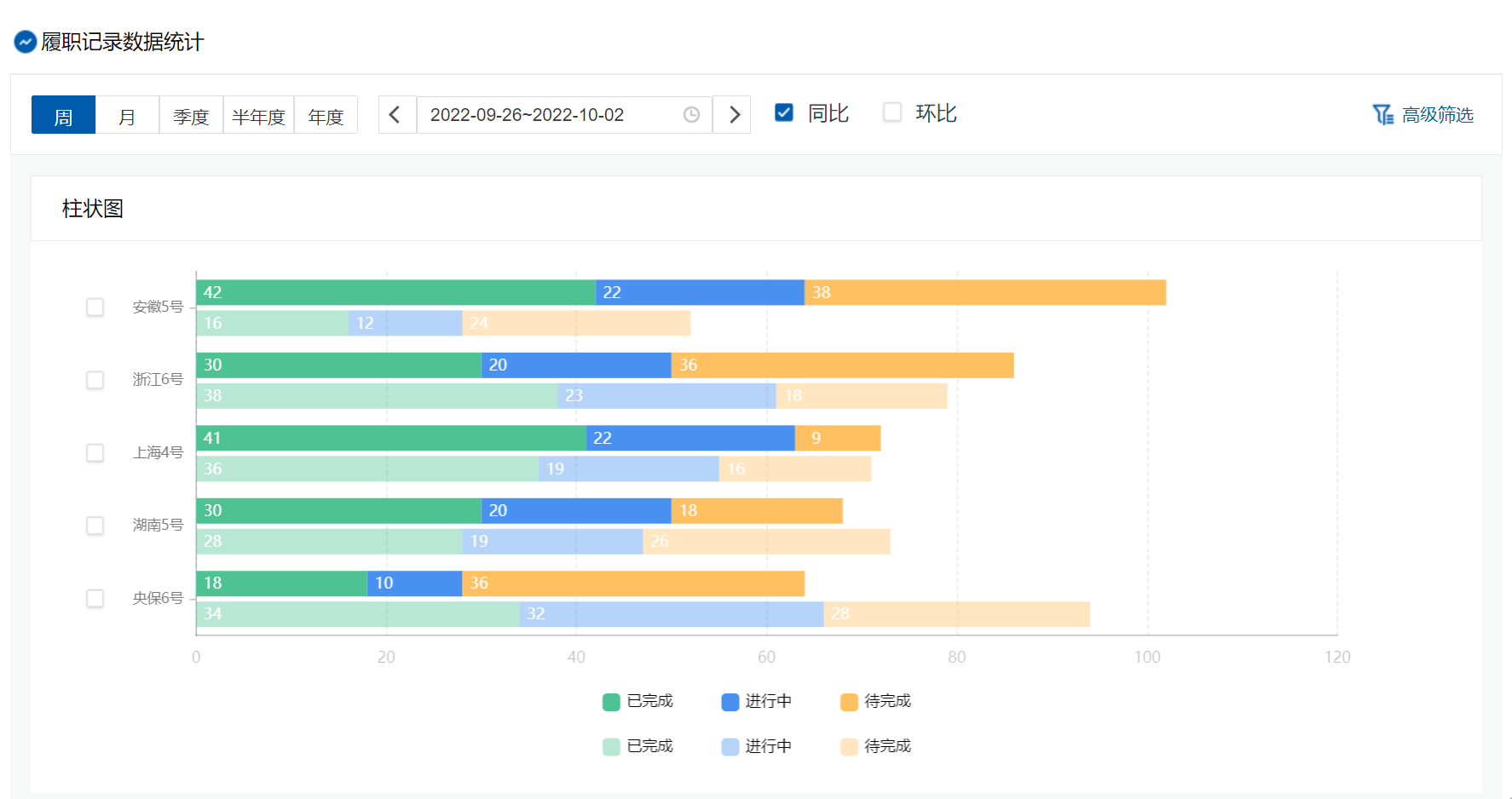1512x799 pixels.
Task: Click 央保6号 light orange bar labeled 28
Action: click(957, 614)
